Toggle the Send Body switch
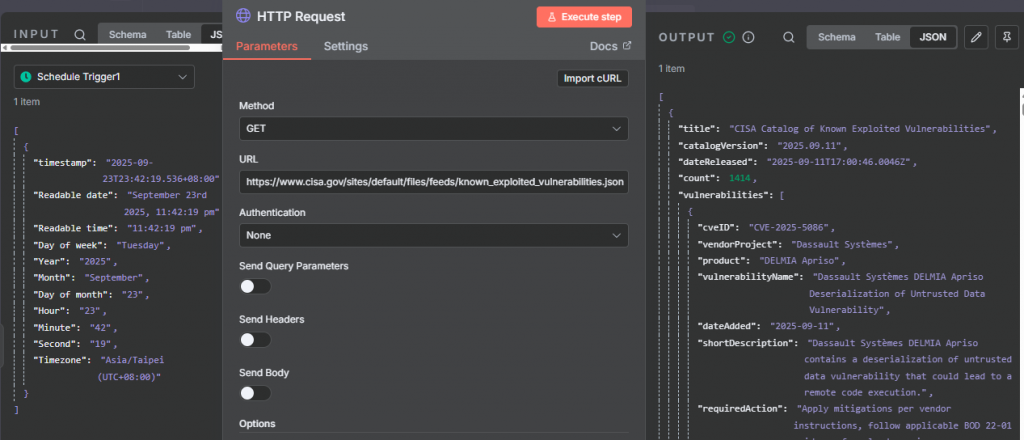1024x440 pixels. click(x=255, y=393)
